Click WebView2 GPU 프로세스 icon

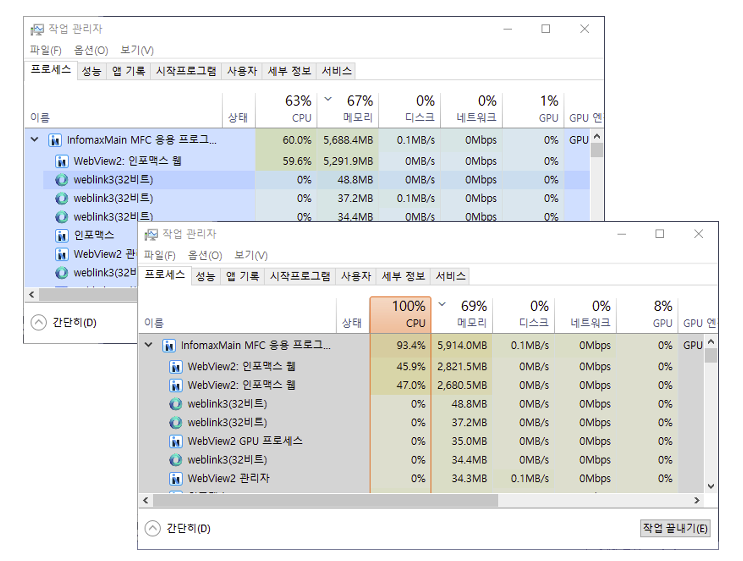pyautogui.click(x=176, y=442)
